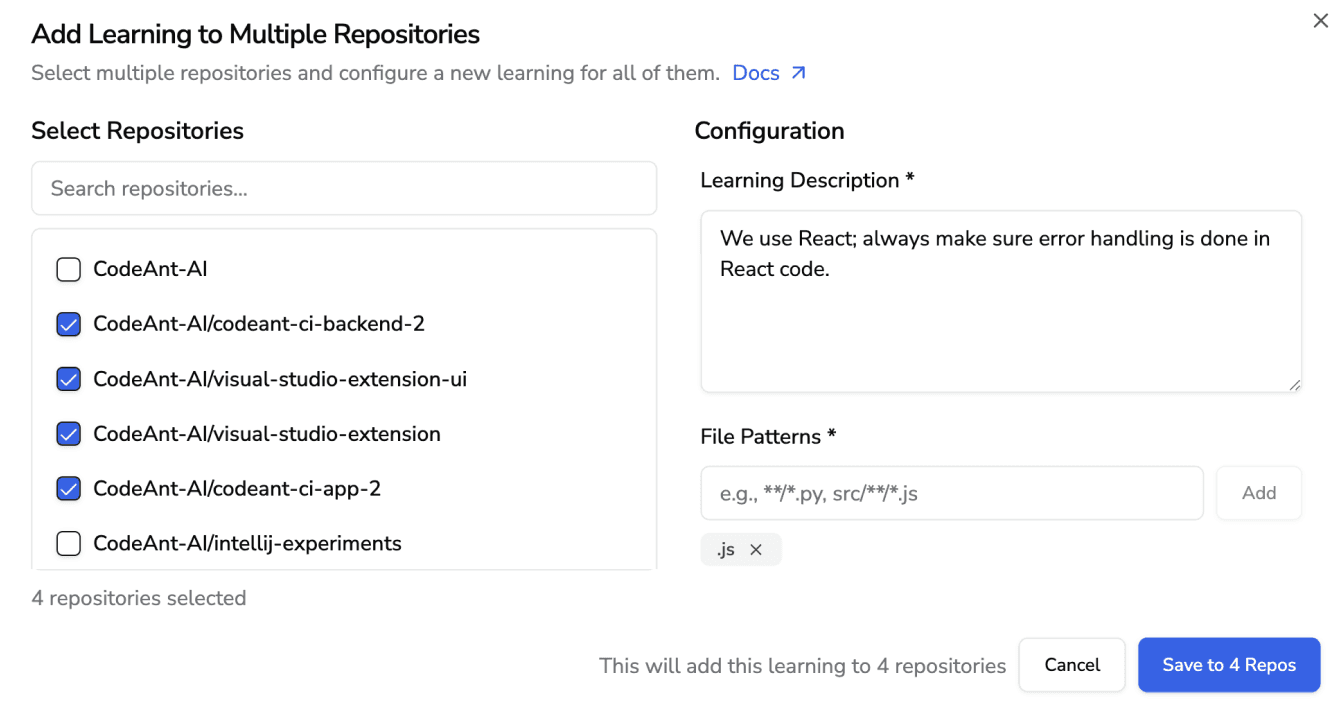Select the CodeAnt-AI/intellij-experiments row label
This screenshot has height=708, width=1342.
click(247, 543)
